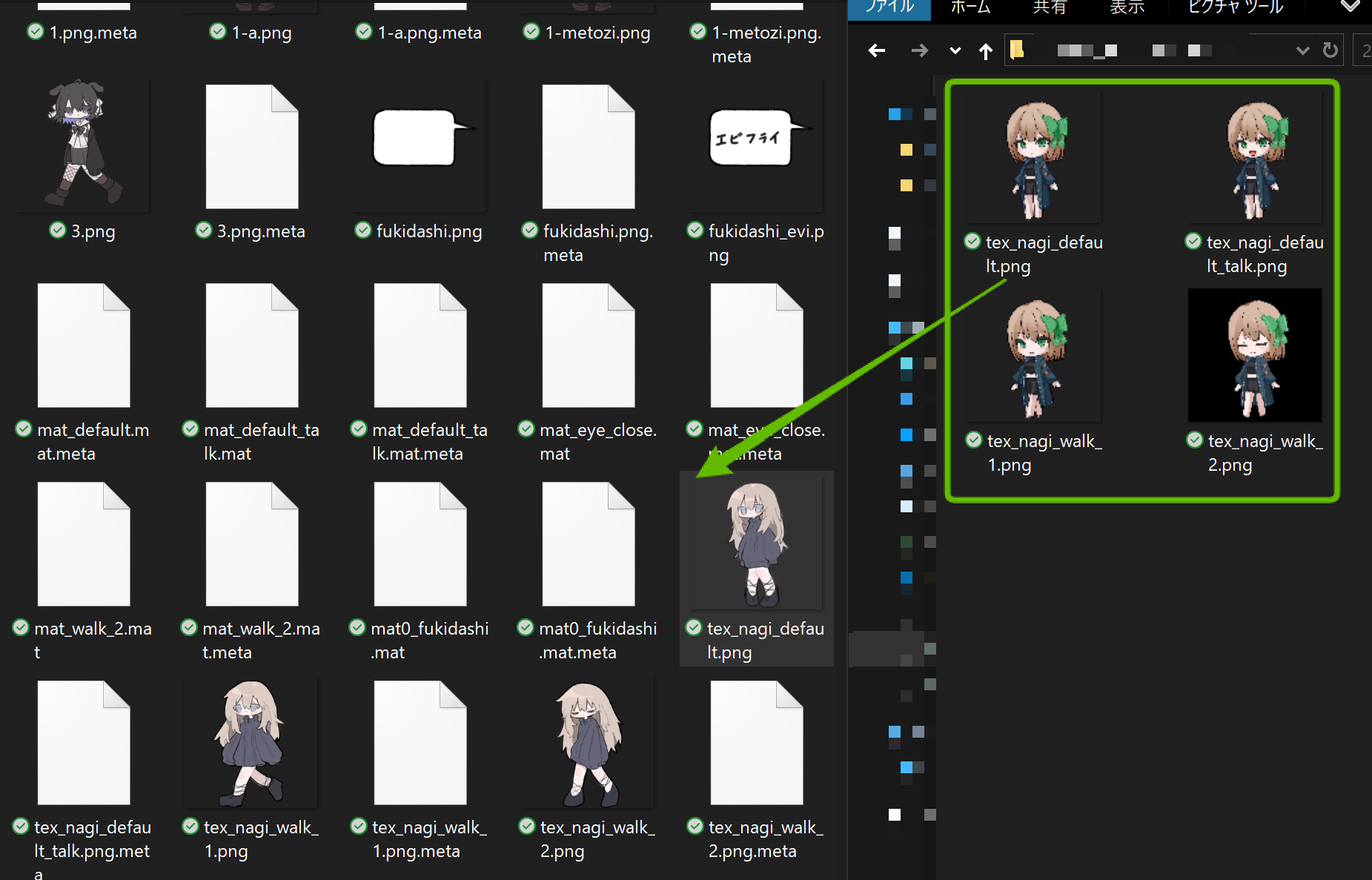Switch to the ホーム ribbon tab

pos(970,7)
